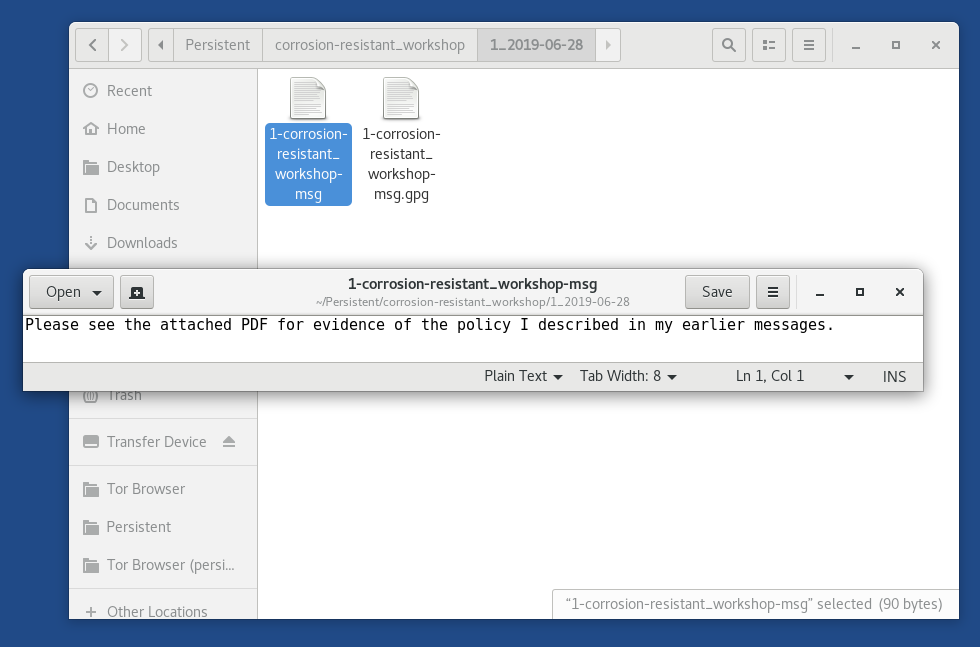Open the text editor hamburger menu
The height and width of the screenshot is (647, 980).
pyautogui.click(x=772, y=292)
